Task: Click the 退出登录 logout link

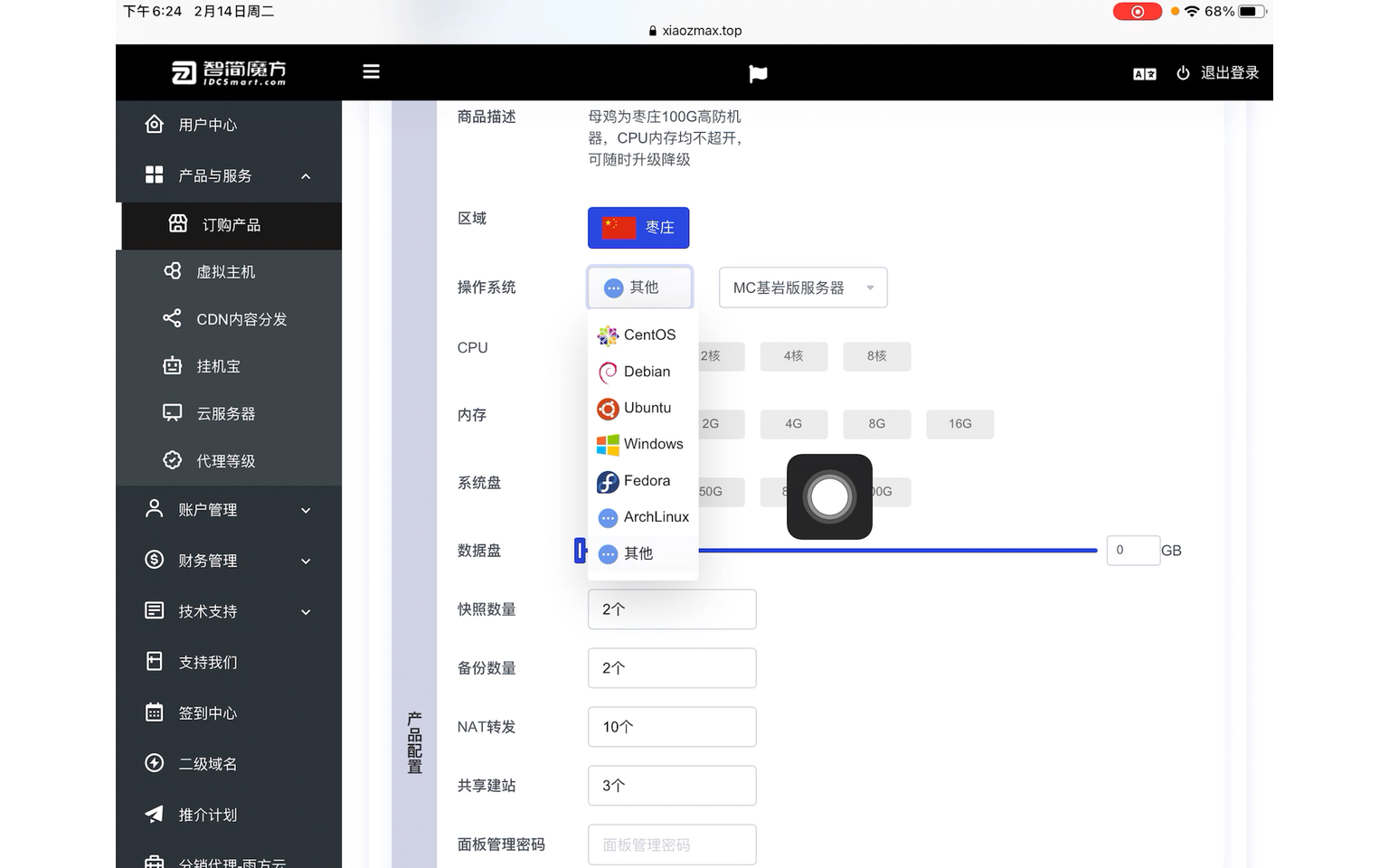Action: (x=1229, y=73)
